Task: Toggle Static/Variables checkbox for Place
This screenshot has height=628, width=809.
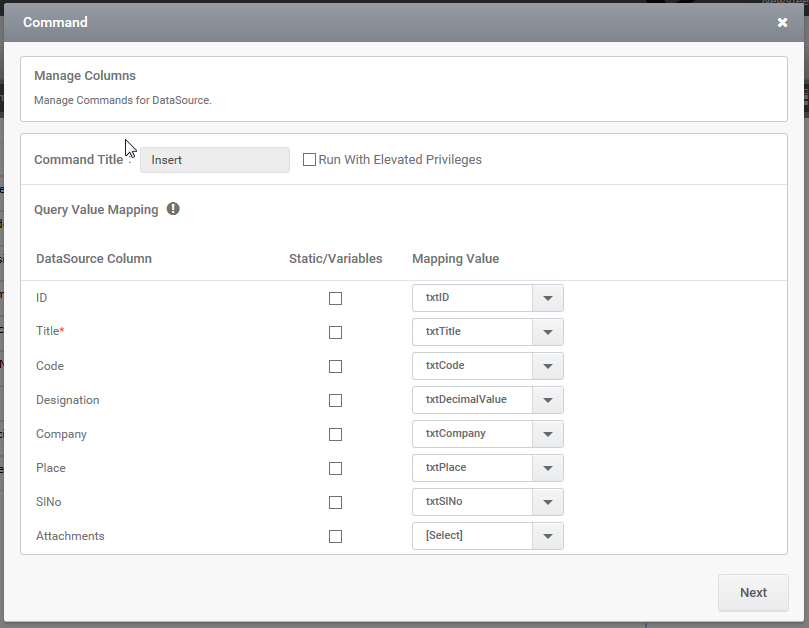Action: [x=335, y=469]
